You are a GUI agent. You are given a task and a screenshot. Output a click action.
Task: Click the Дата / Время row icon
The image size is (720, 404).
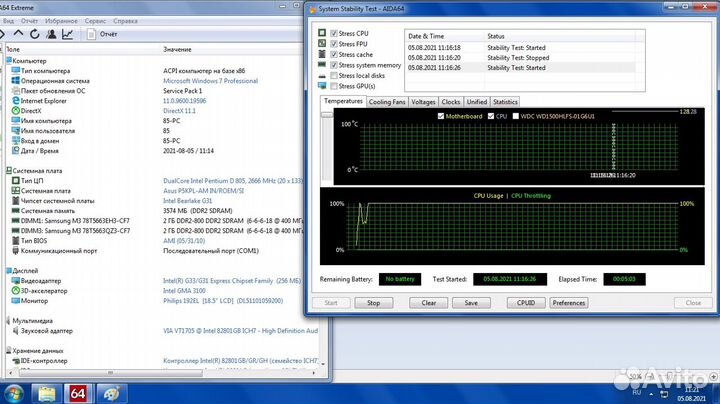tap(16, 151)
